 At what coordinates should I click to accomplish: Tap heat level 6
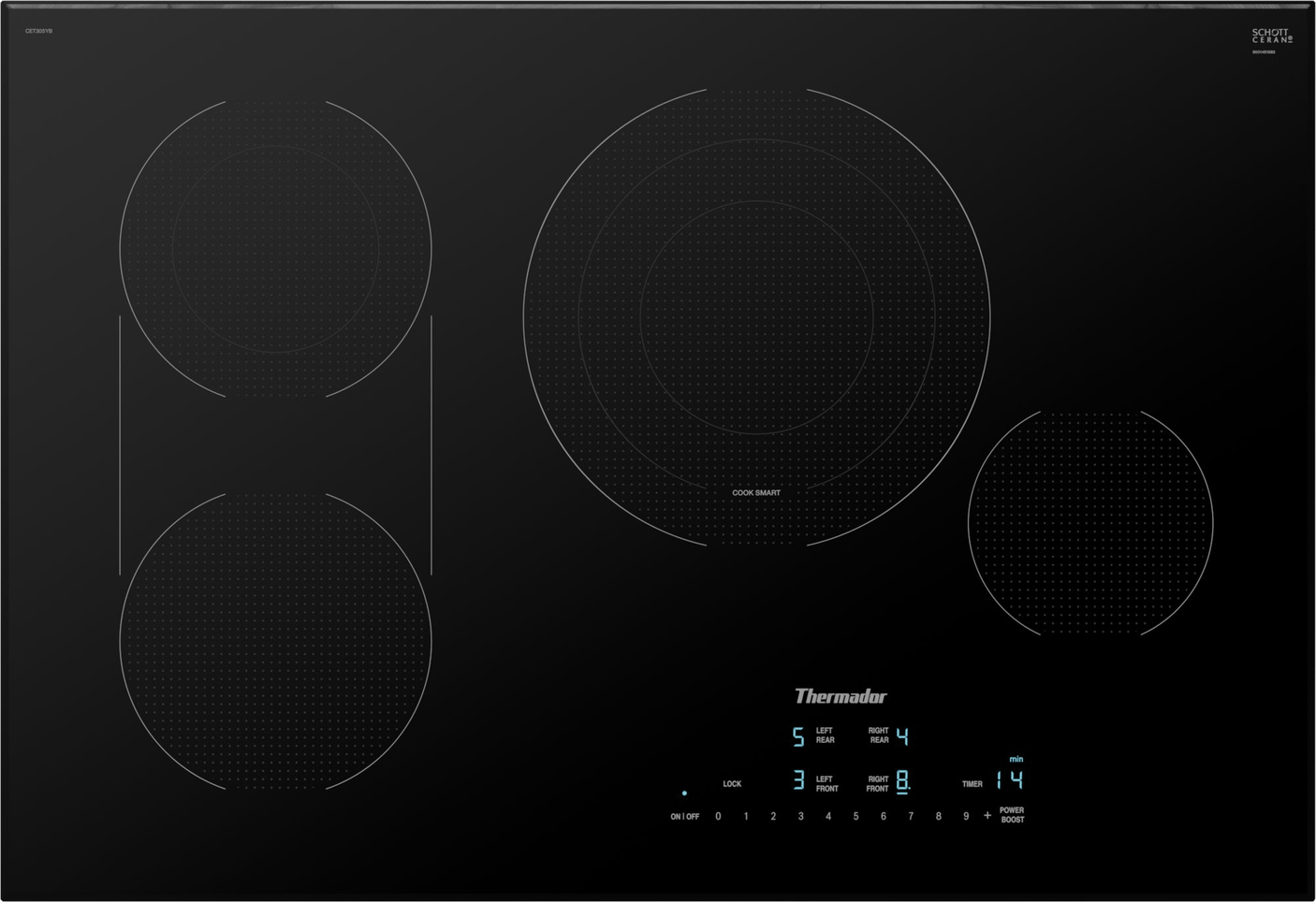pos(883,817)
